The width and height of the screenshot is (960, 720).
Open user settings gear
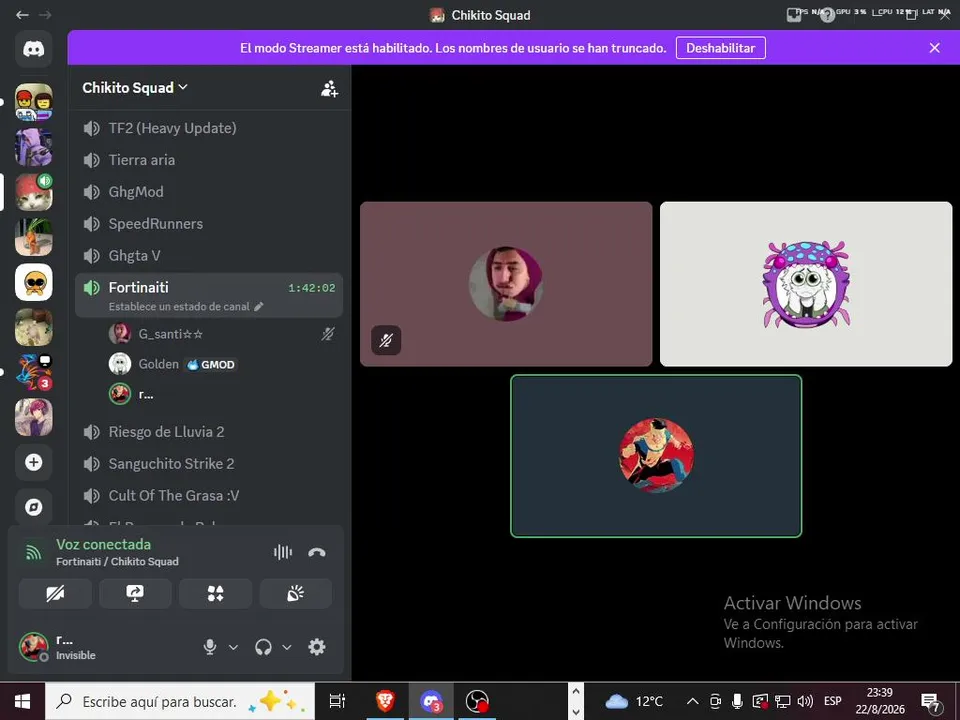(x=317, y=647)
